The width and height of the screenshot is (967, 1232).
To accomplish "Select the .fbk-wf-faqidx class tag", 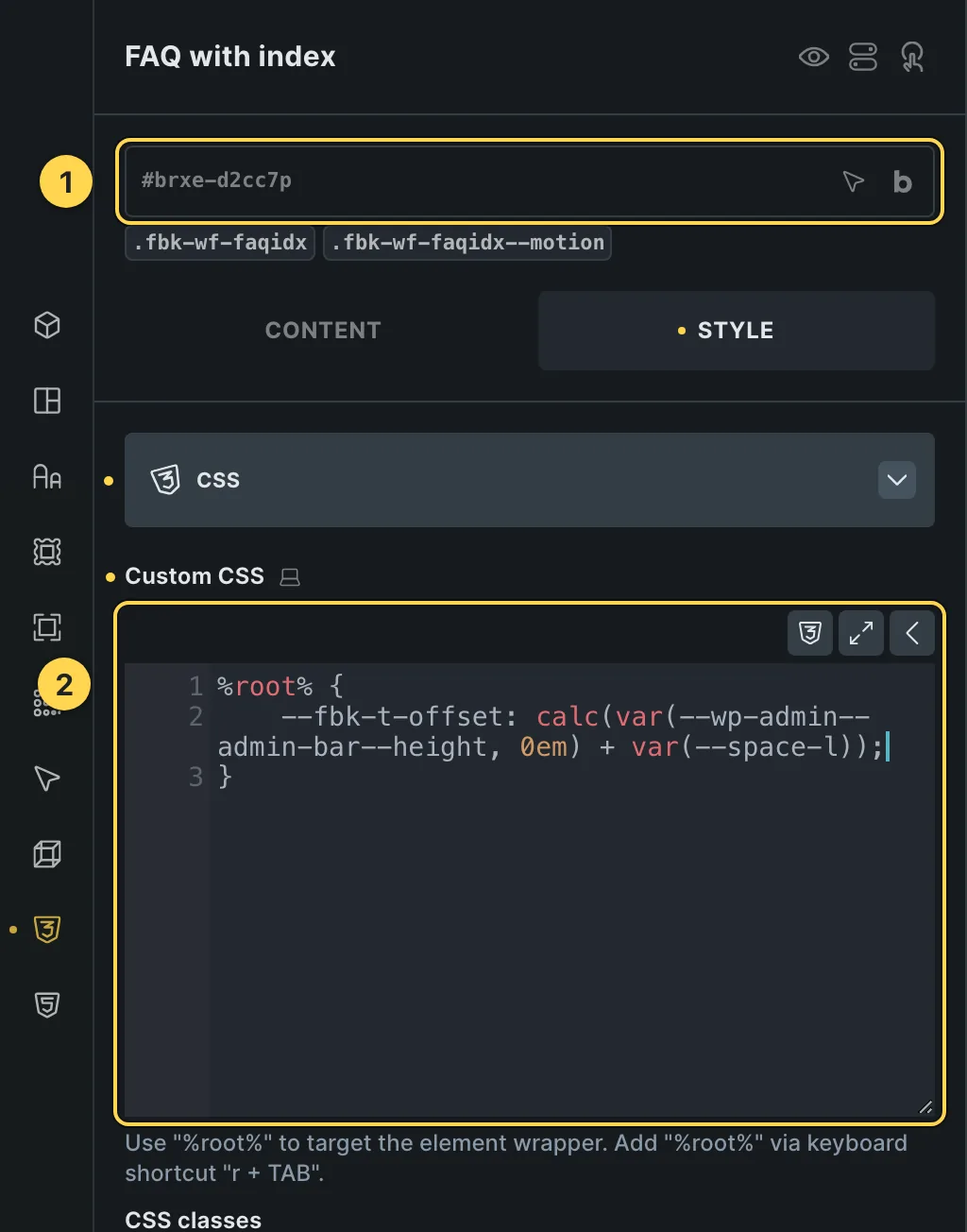I will pyautogui.click(x=220, y=243).
